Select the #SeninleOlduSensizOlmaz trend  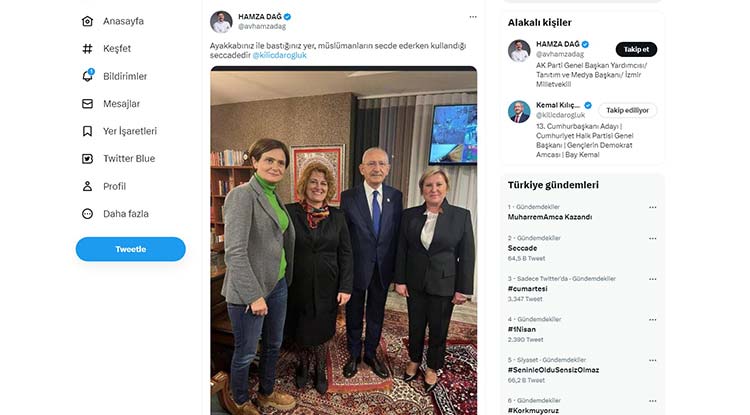(553, 370)
